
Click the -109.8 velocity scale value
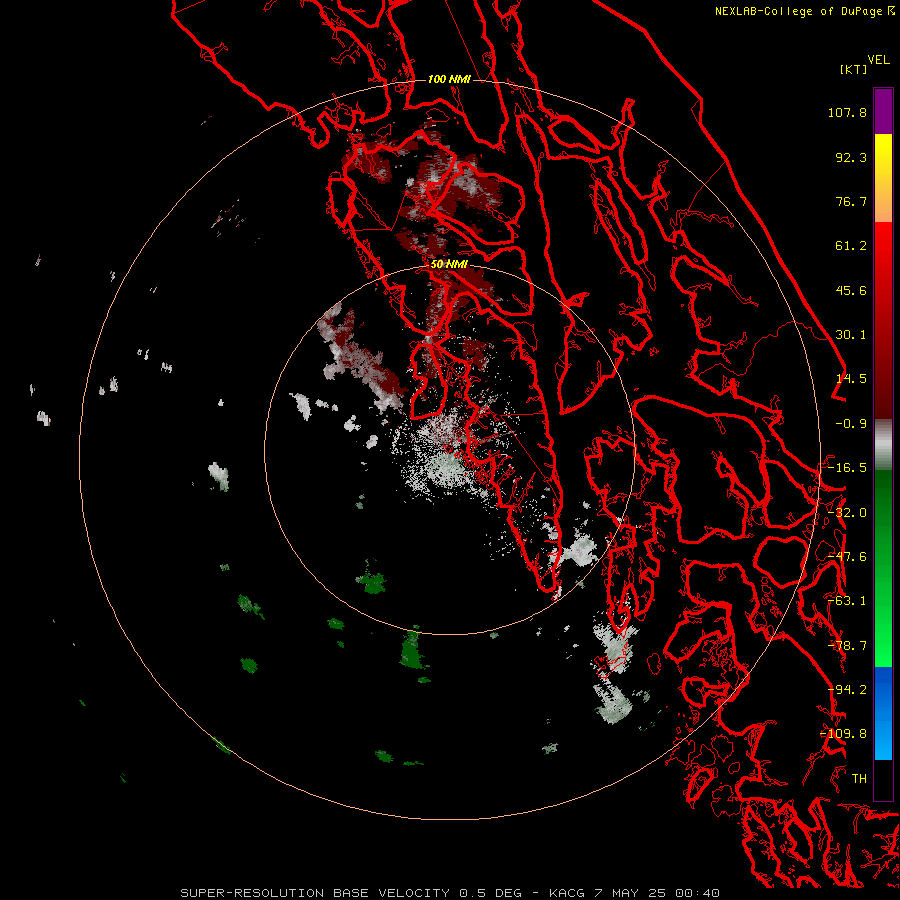[843, 734]
